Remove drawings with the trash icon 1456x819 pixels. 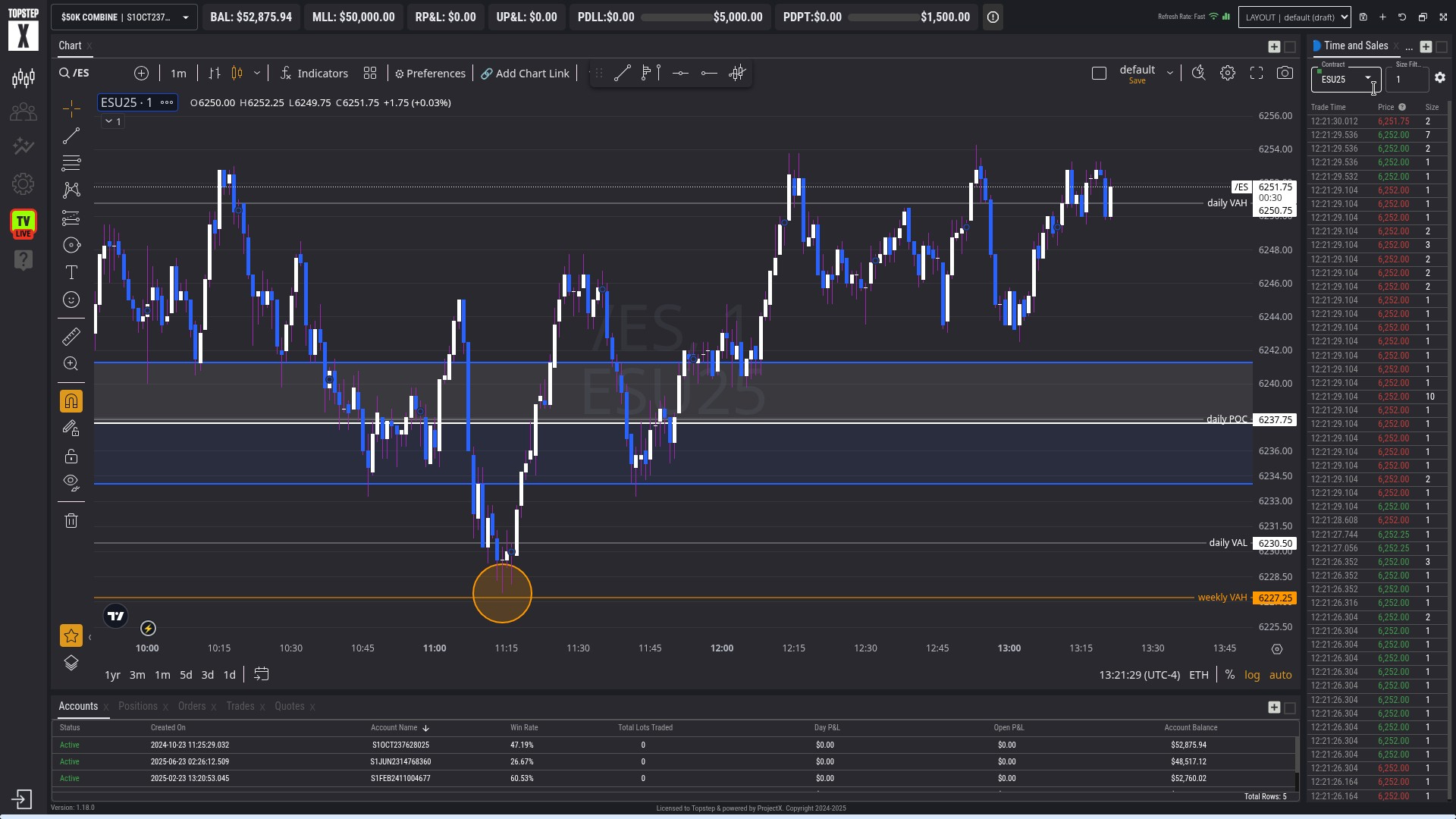pos(71,520)
